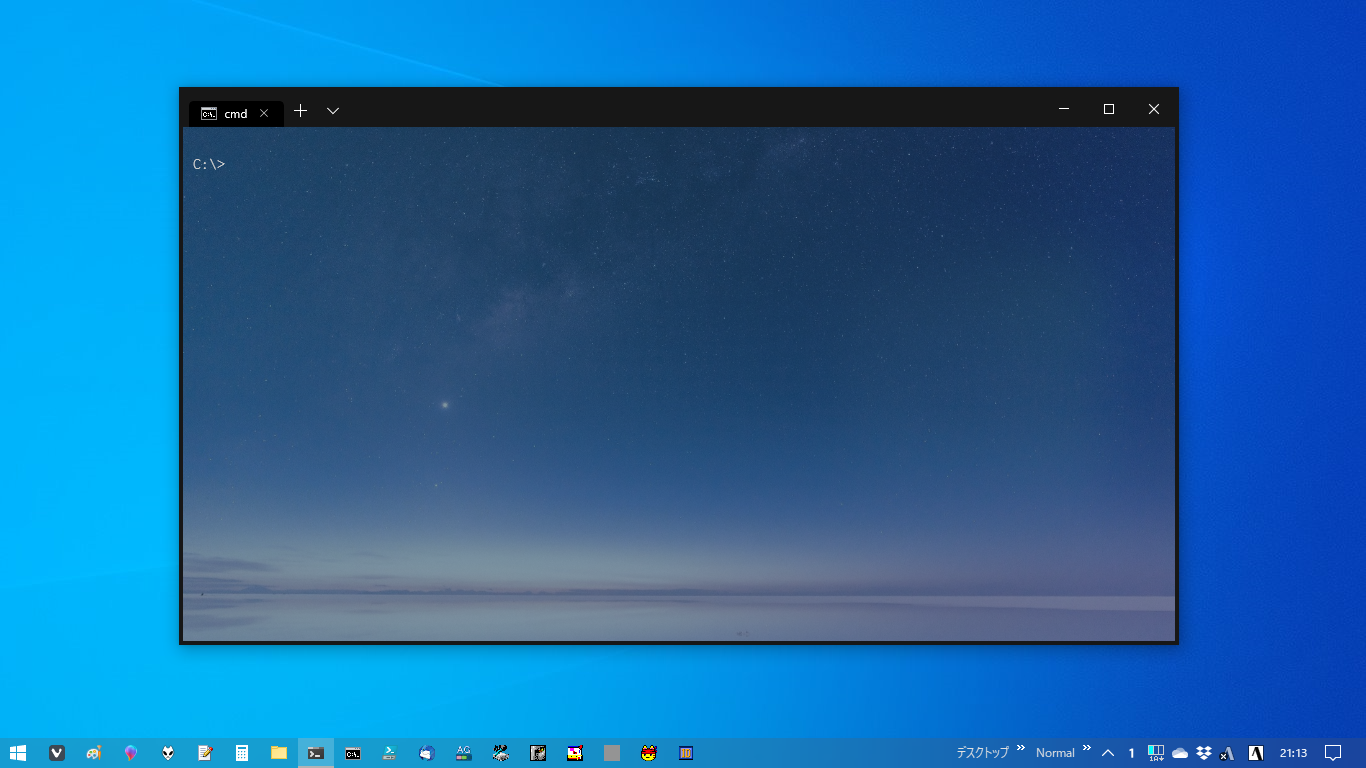Viewport: 1366px width, 768px height.
Task: Select the cmd tab
Action: point(236,113)
